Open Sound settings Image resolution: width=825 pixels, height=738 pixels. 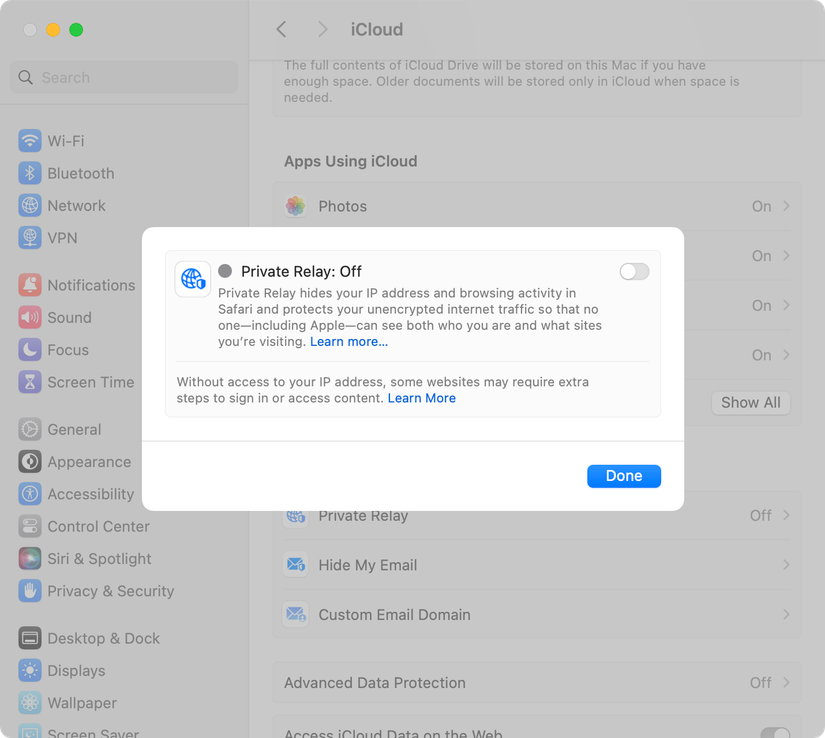(x=70, y=317)
